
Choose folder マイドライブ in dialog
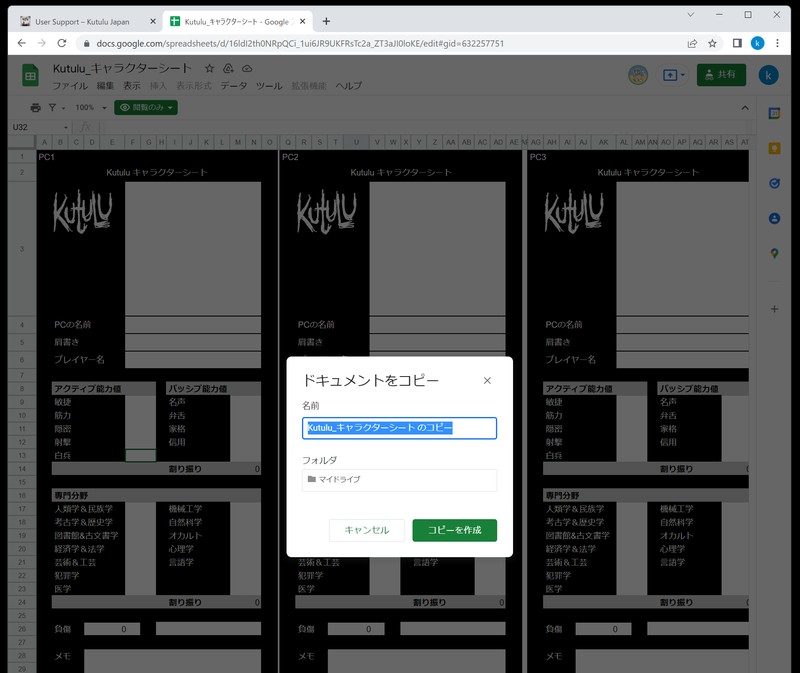click(x=399, y=480)
